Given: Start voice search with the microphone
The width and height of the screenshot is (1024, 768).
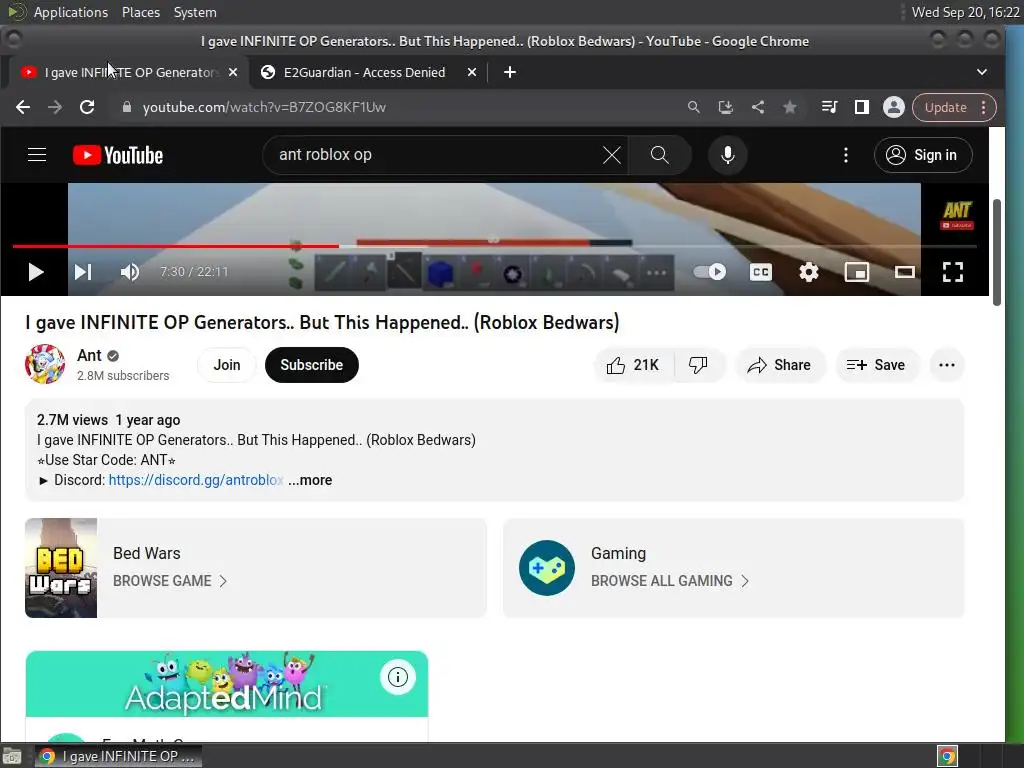Looking at the screenshot, I should [728, 155].
